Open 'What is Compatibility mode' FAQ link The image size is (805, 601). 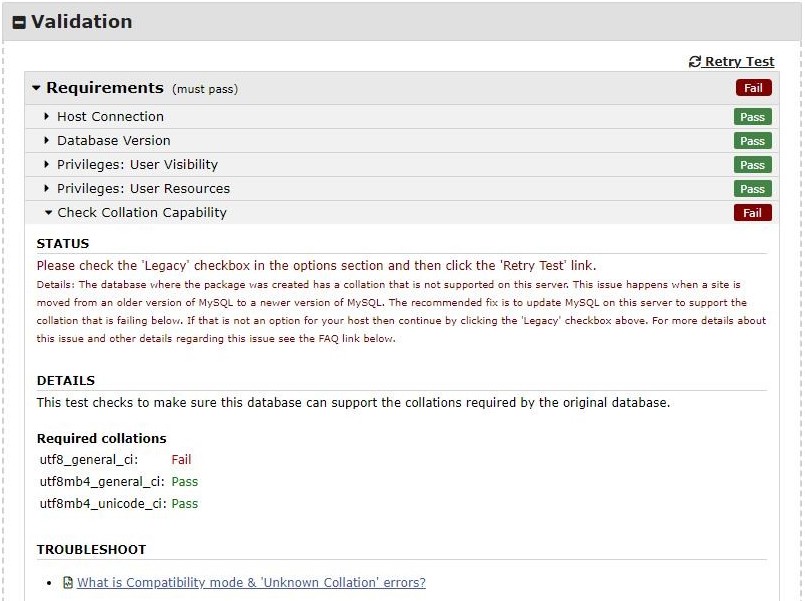tap(251, 582)
